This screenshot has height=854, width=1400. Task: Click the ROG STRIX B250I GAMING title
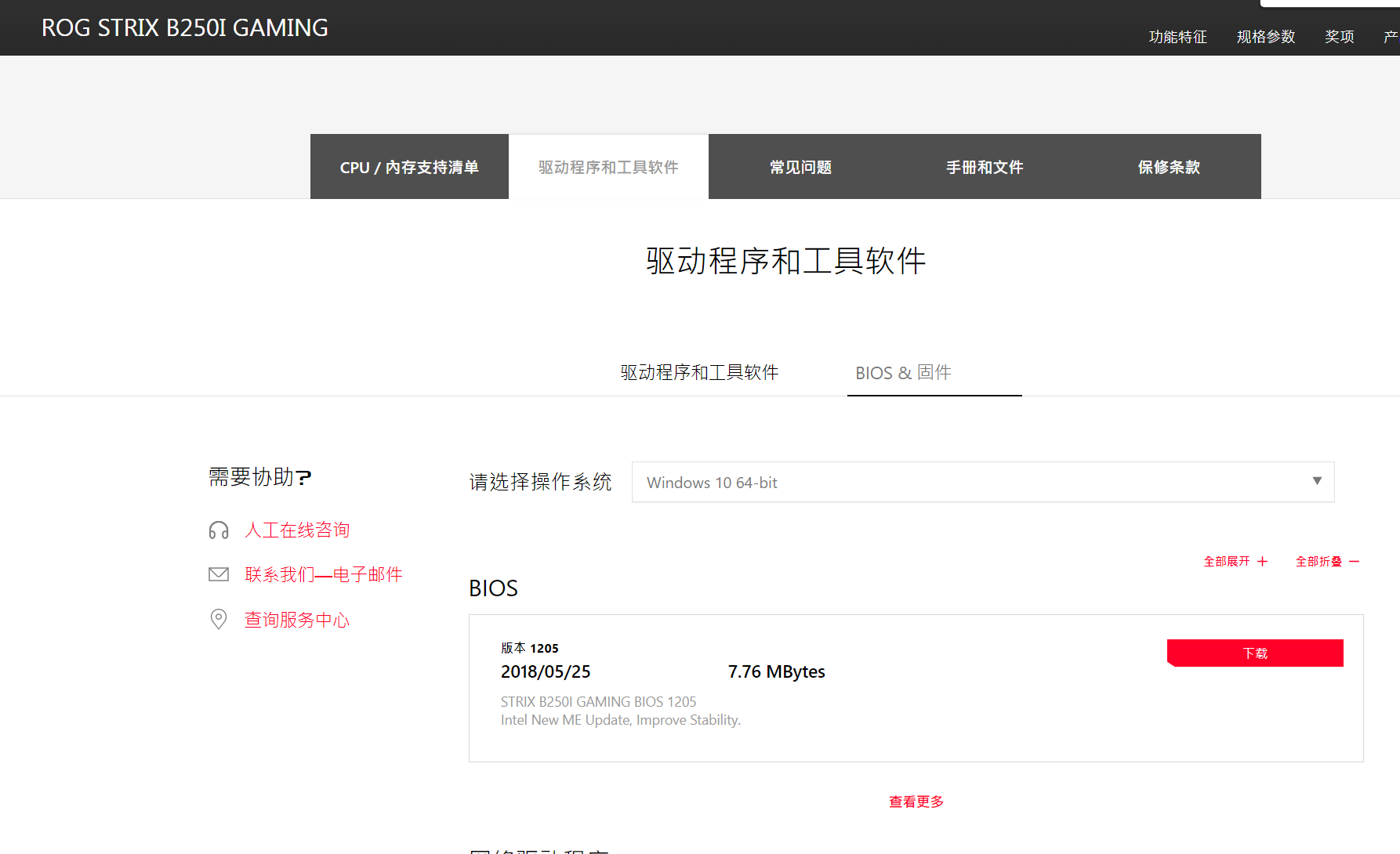(x=185, y=27)
